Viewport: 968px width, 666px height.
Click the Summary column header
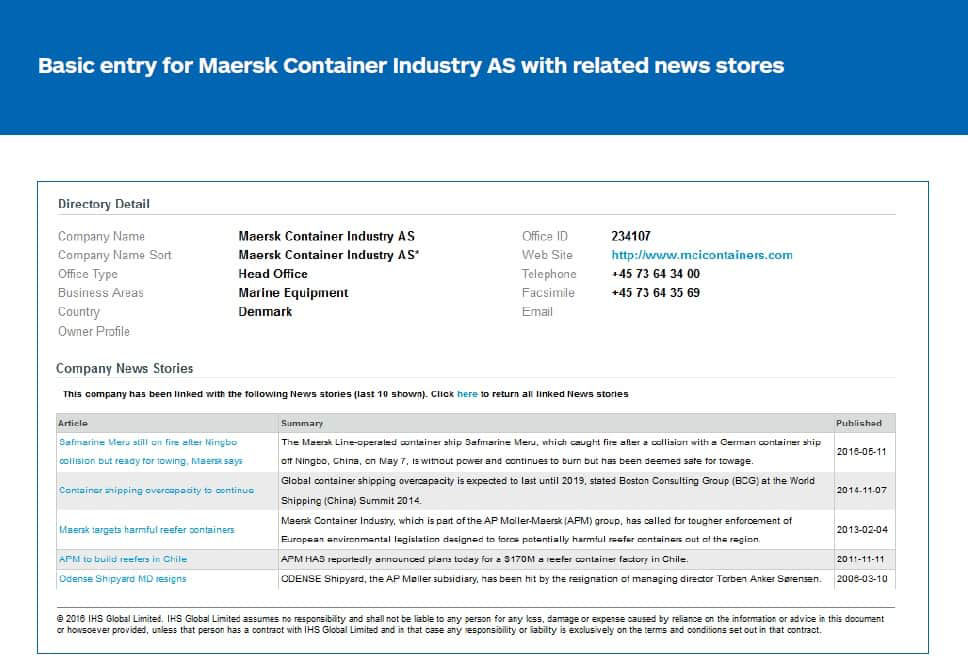click(x=302, y=423)
